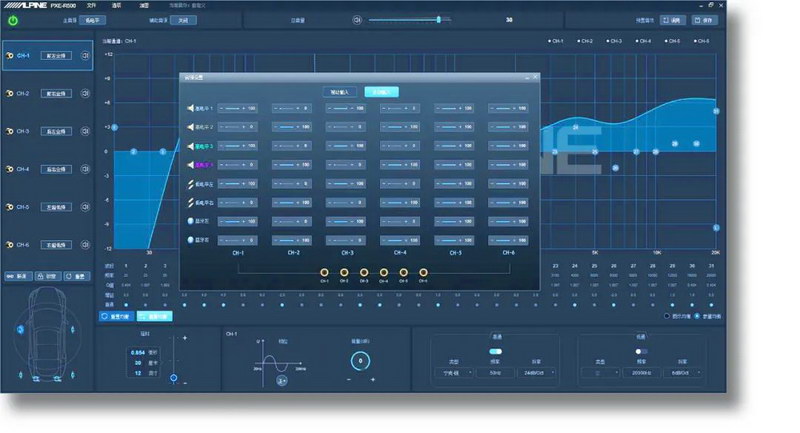
Task: Select the right EQ mode radio button
Action: [697, 316]
